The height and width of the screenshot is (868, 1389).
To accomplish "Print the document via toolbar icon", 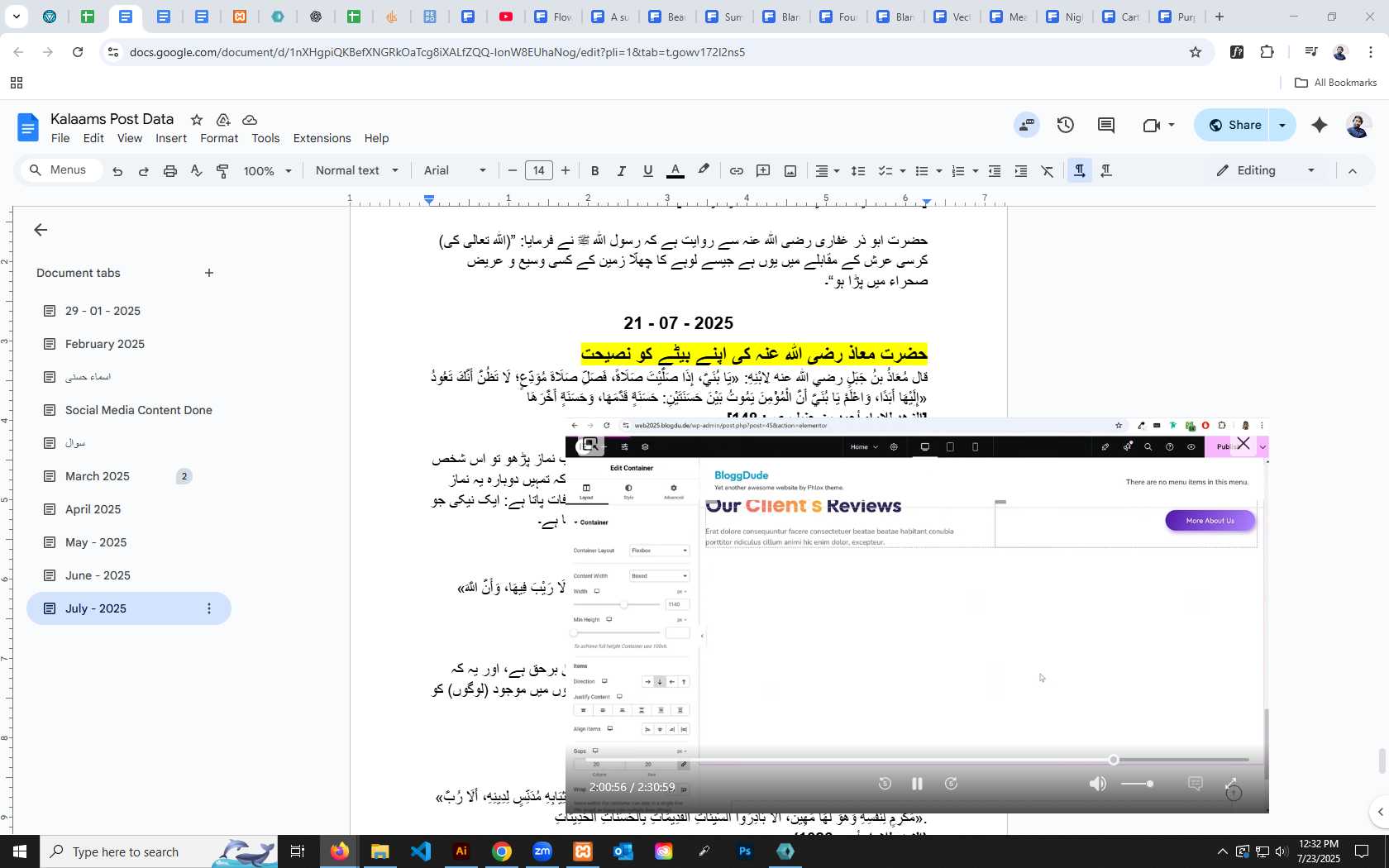I will point(170,171).
